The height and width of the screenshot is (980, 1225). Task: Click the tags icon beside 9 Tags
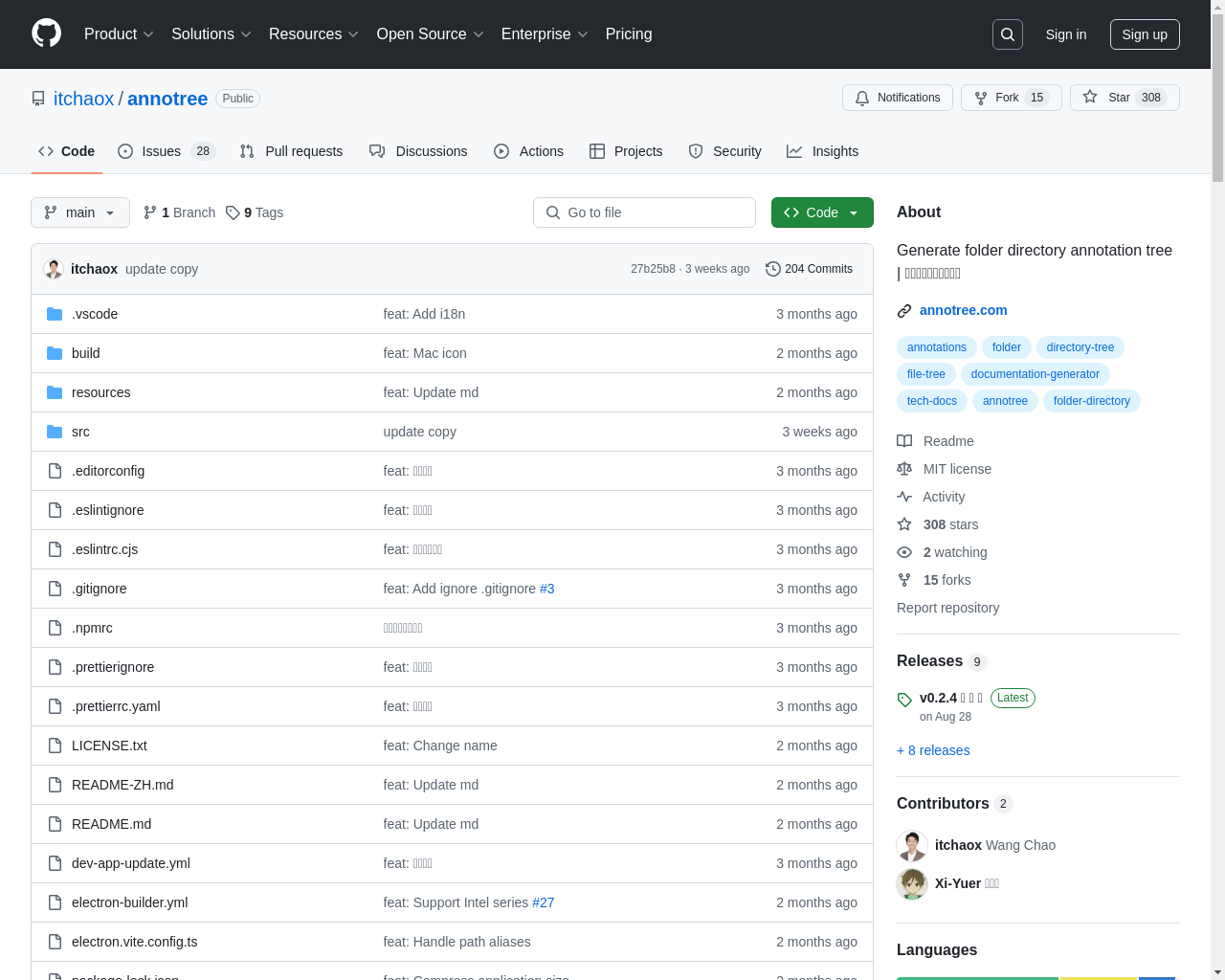click(233, 212)
